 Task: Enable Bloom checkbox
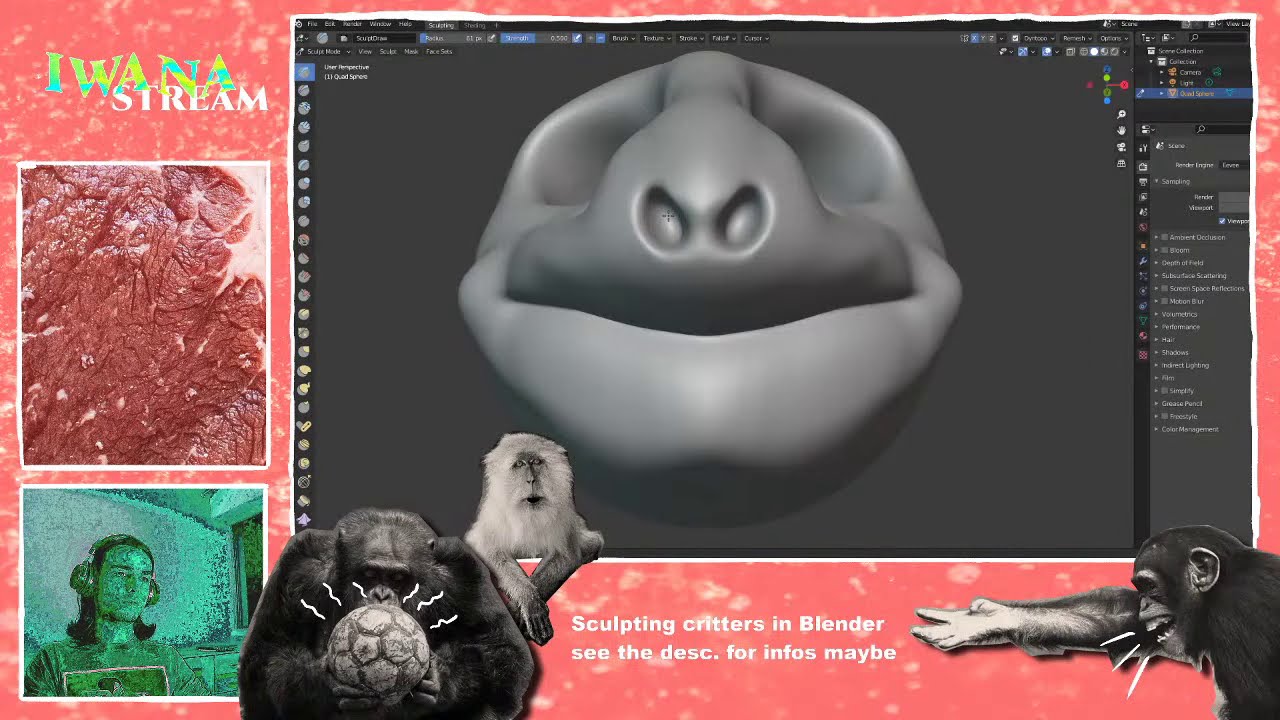(x=1164, y=250)
